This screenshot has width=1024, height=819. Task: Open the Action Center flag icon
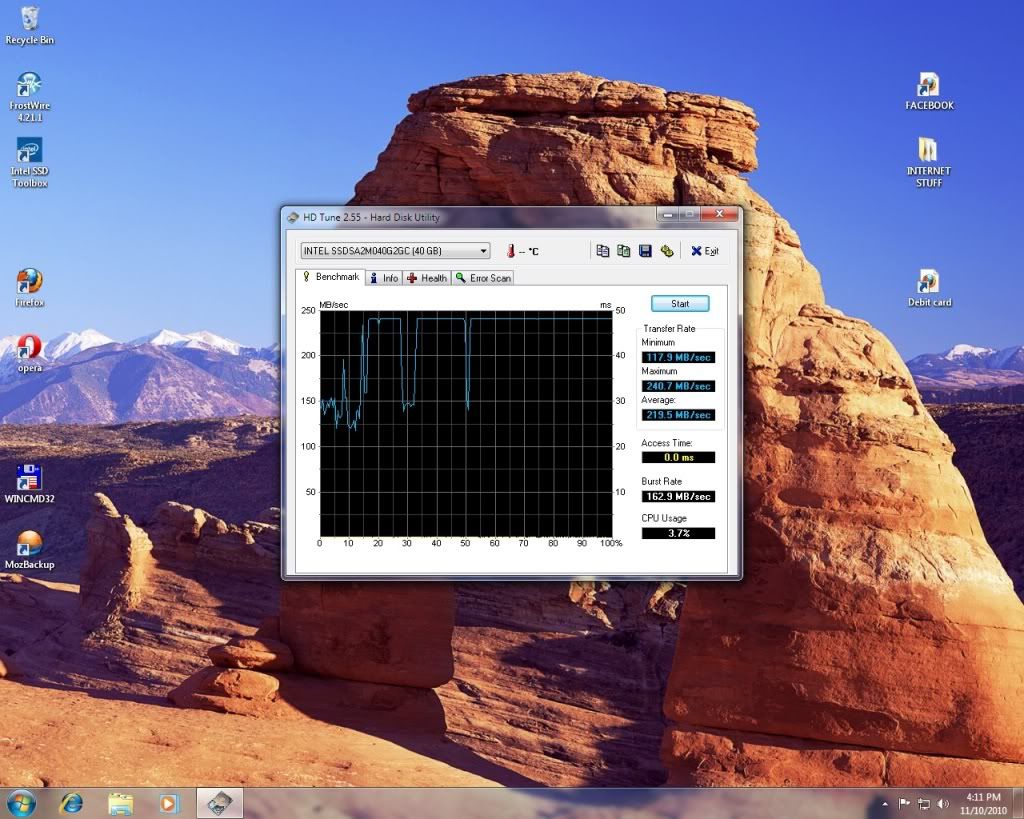point(904,804)
